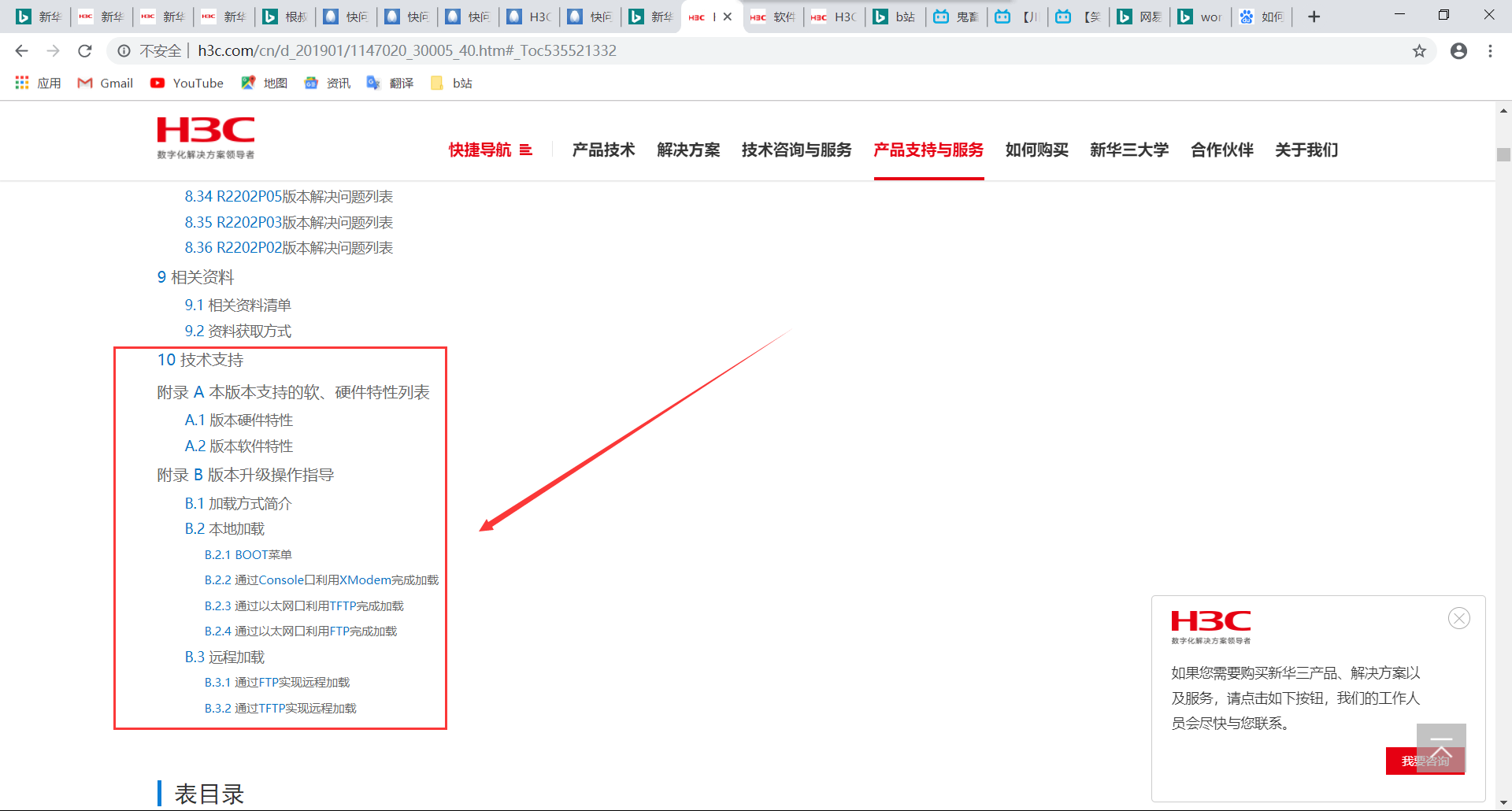1512x811 pixels.
Task: Open the 资讯 bookmark
Action: 327,83
